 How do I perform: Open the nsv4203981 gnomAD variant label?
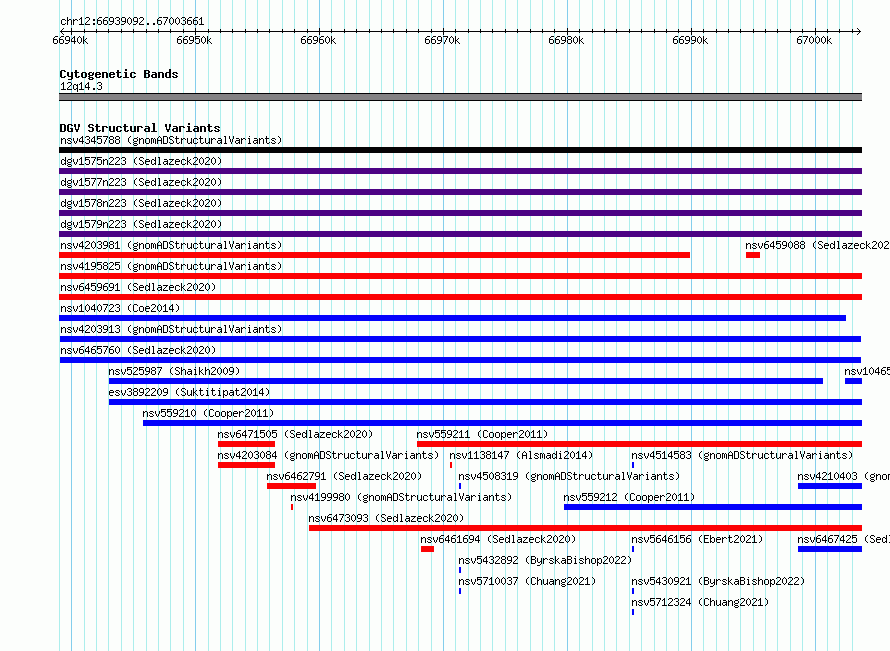(171, 245)
